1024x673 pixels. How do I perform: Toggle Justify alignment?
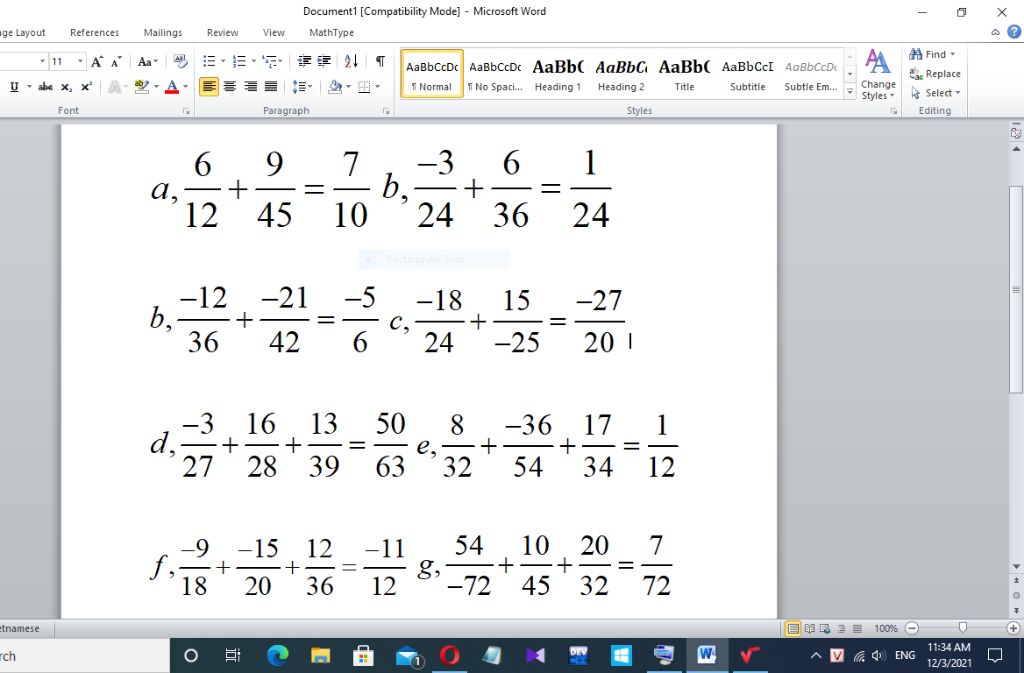271,86
